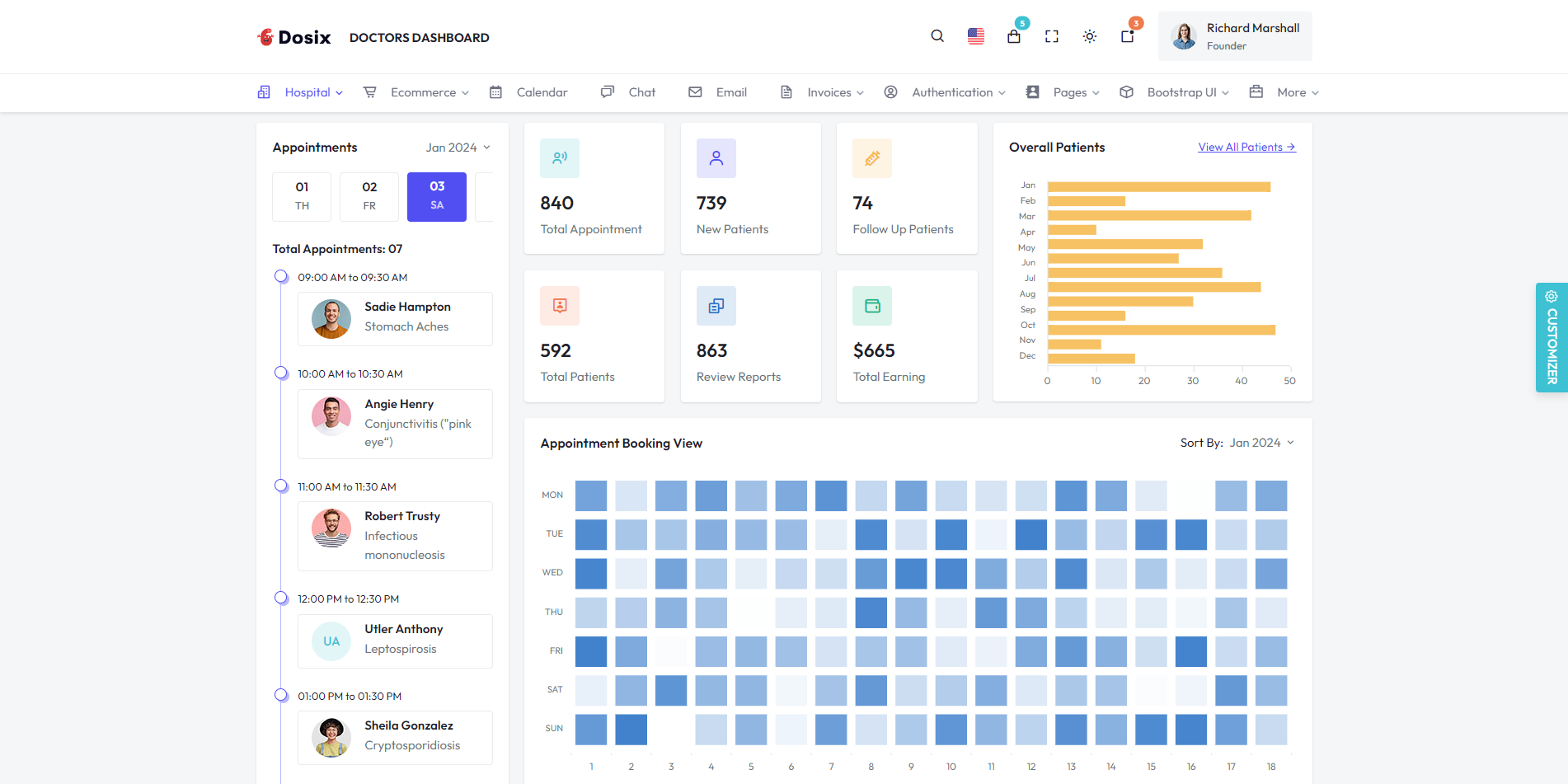
Task: Expand the Authentication menu dropdown
Action: pyautogui.click(x=1002, y=93)
